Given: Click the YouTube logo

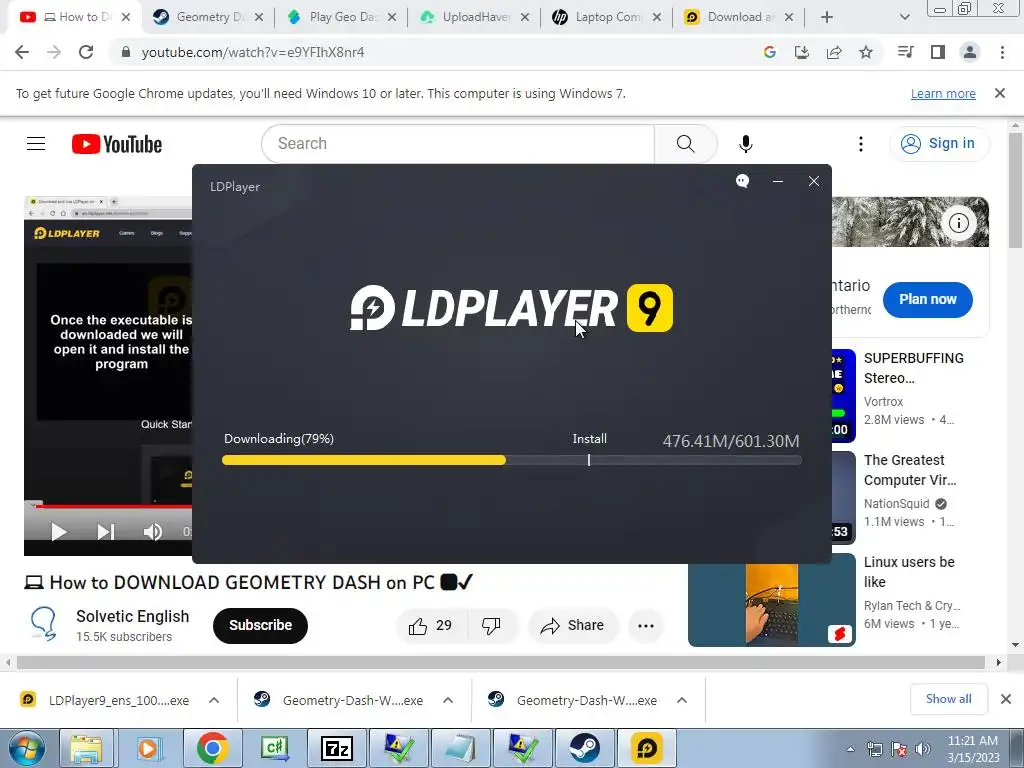Looking at the screenshot, I should point(117,144).
